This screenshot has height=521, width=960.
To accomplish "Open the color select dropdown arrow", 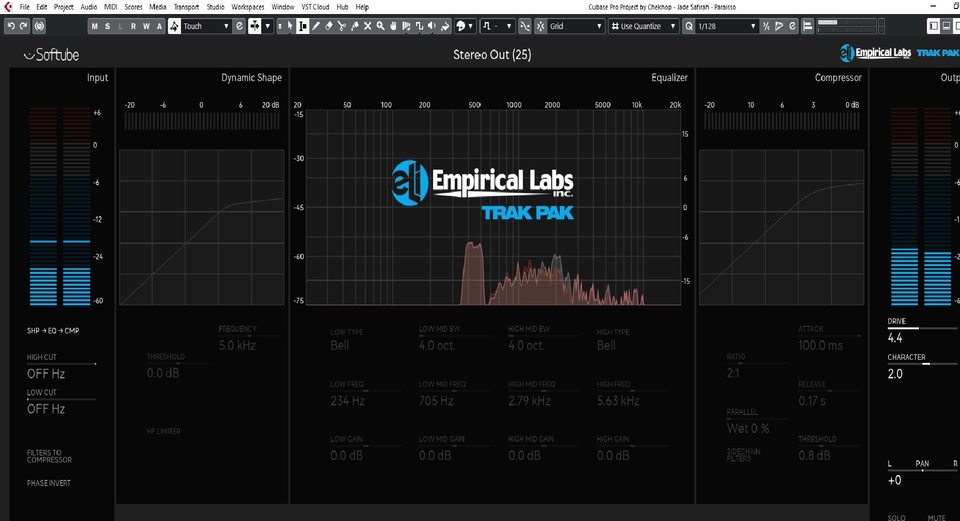I will 470,26.
